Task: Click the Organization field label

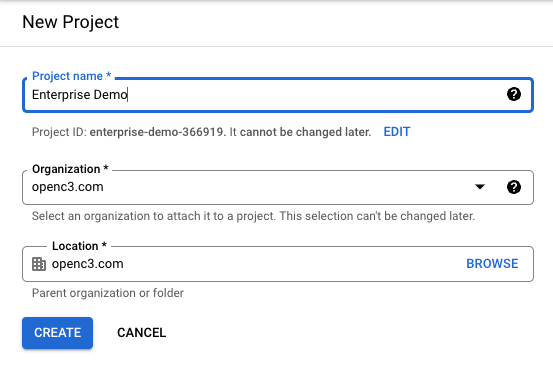Action: click(x=70, y=169)
